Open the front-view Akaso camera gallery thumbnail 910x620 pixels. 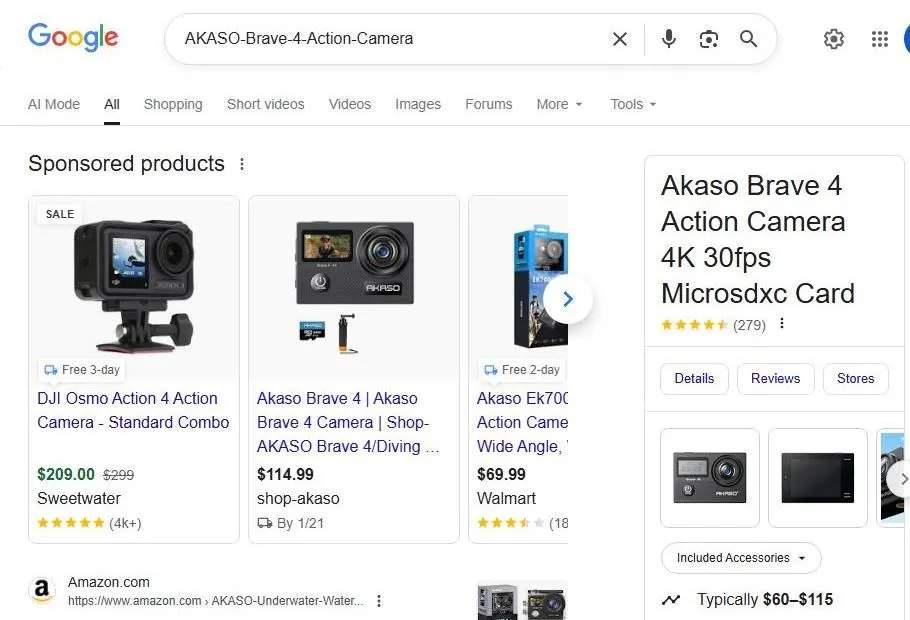pyautogui.click(x=710, y=478)
